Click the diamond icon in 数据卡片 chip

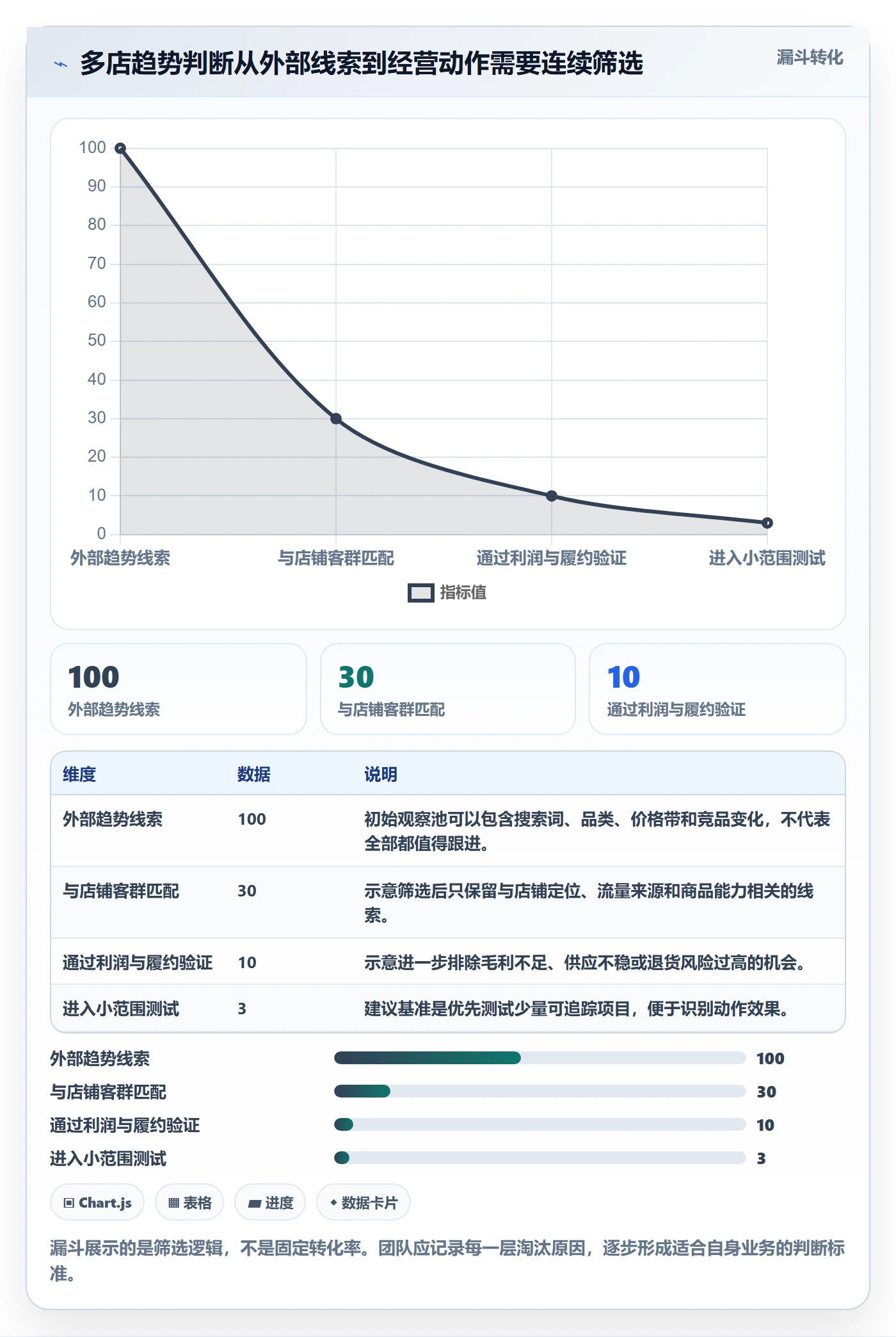pos(333,1203)
